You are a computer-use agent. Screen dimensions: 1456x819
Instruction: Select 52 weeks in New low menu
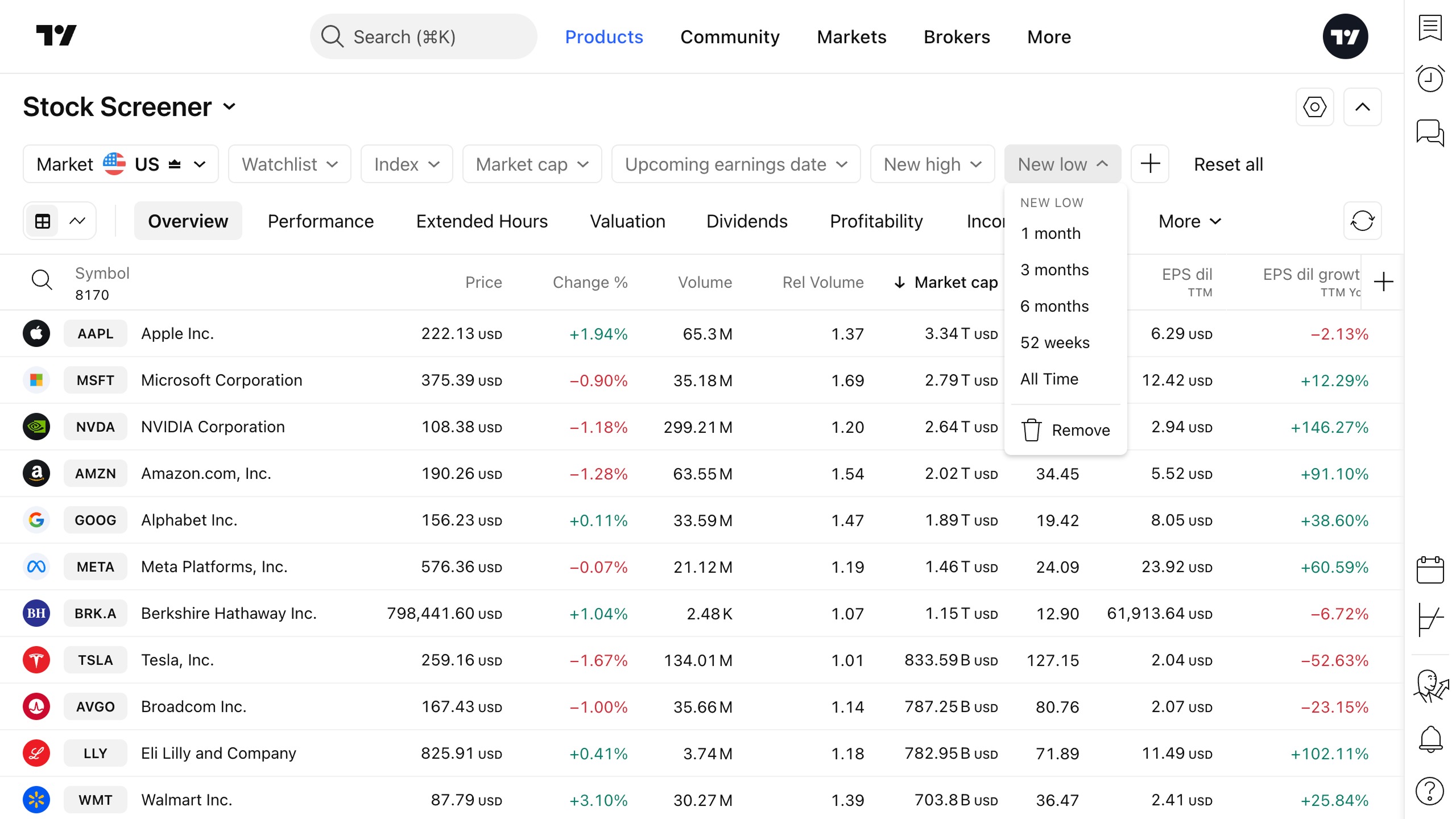pyautogui.click(x=1054, y=342)
